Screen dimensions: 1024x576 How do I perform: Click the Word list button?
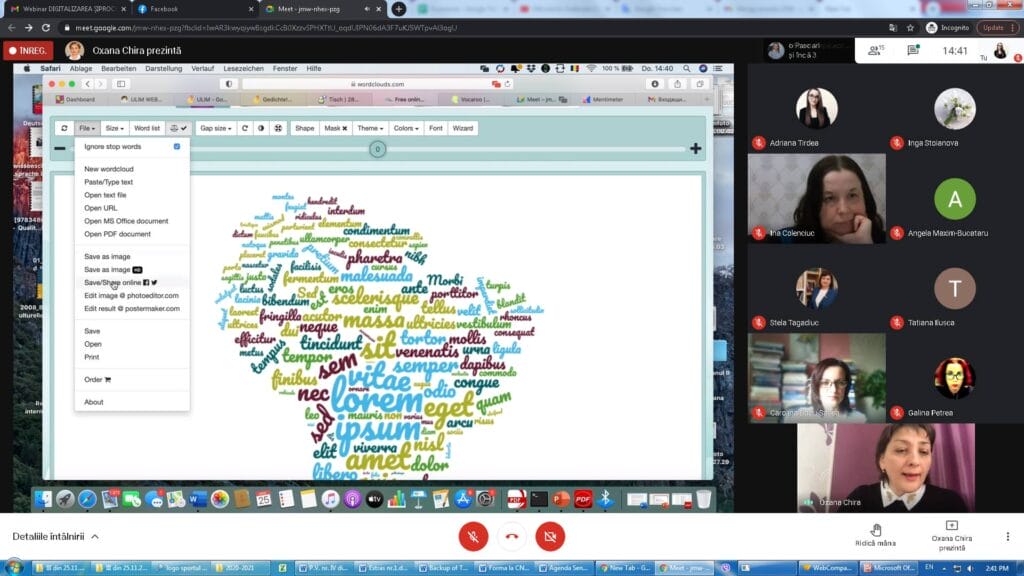pos(146,128)
